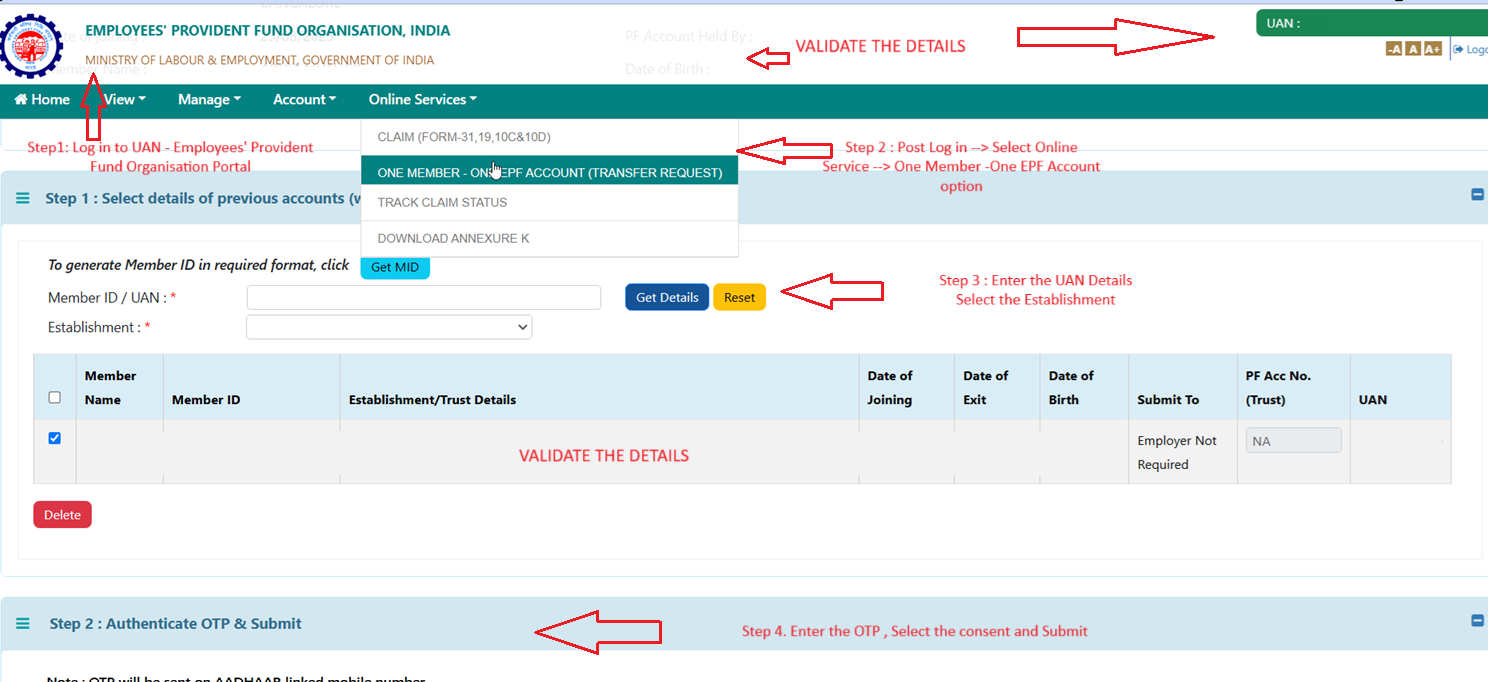Screen dimensions: 1488x682
Task: Click the Get Details button
Action: pyautogui.click(x=667, y=297)
